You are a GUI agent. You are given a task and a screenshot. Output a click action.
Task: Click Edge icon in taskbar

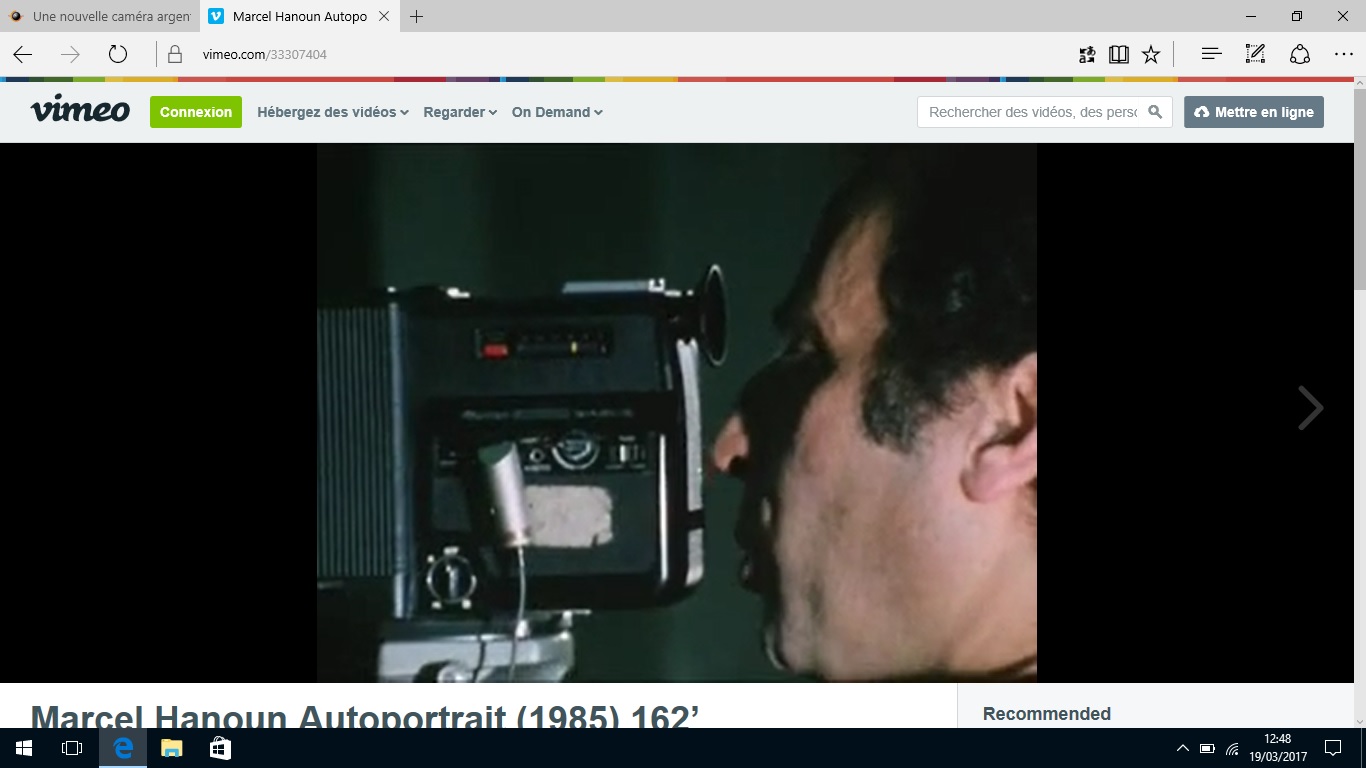[x=123, y=748]
